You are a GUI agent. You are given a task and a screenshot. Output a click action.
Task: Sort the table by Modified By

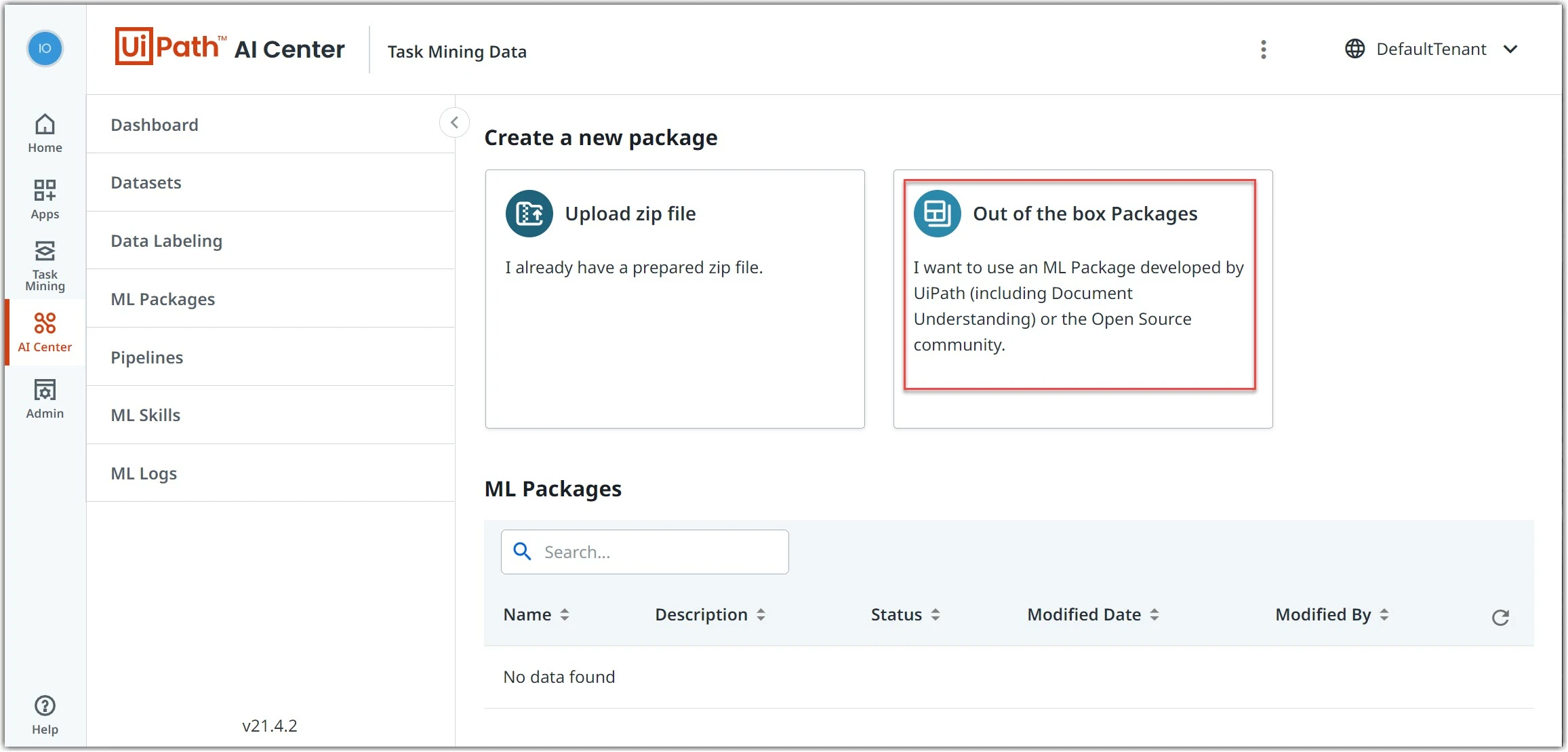(1384, 615)
